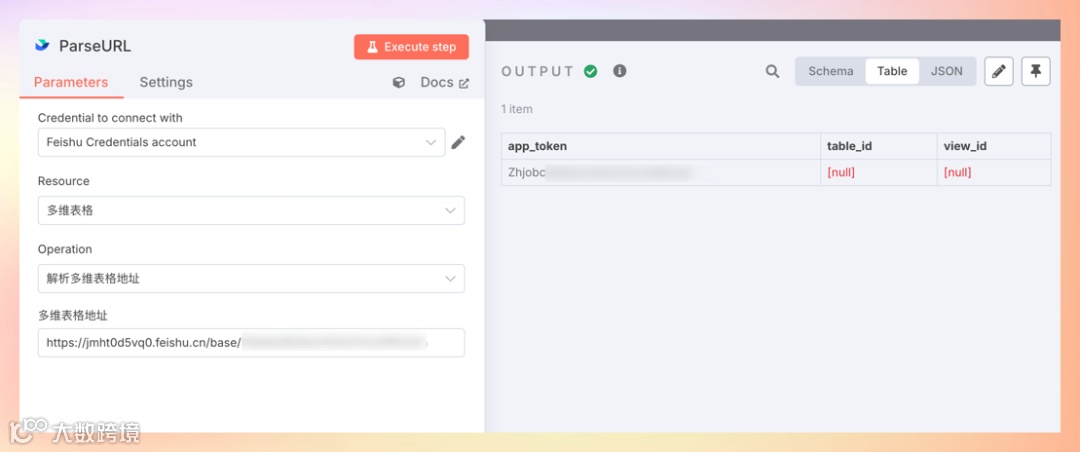
Task: Open the Settings tab
Action: pyautogui.click(x=166, y=82)
